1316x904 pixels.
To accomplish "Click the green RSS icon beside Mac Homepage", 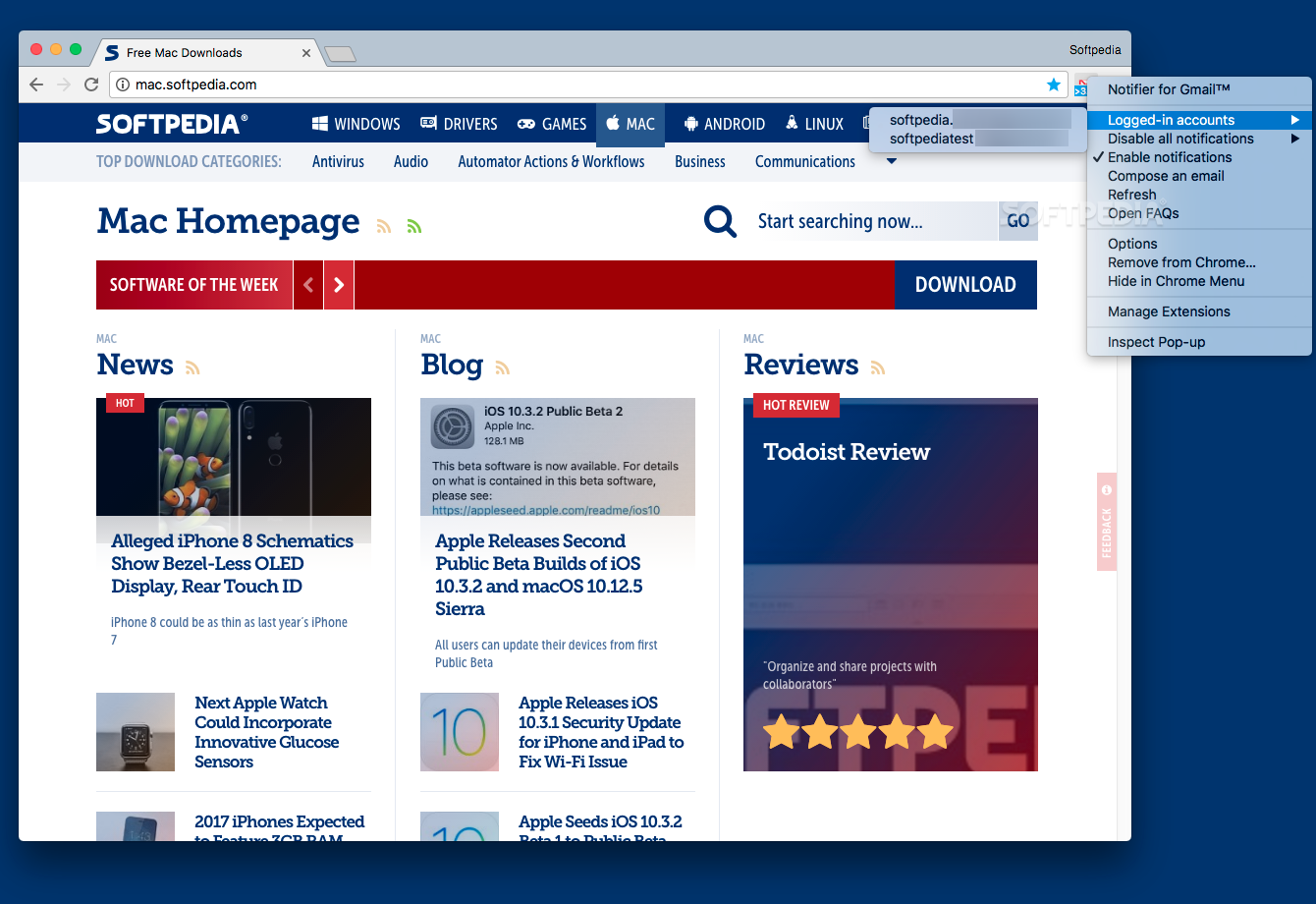I will click(414, 226).
